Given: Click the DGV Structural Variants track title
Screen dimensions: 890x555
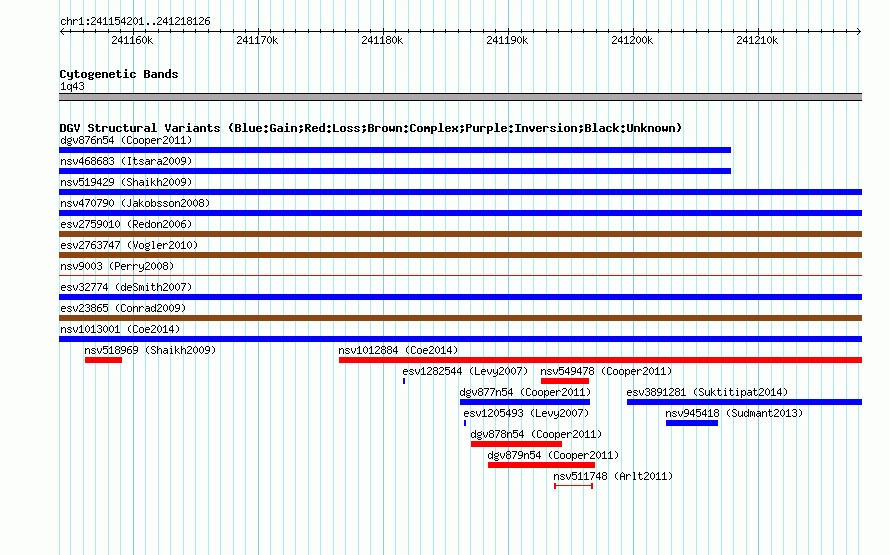Looking at the screenshot, I should pos(370,128).
